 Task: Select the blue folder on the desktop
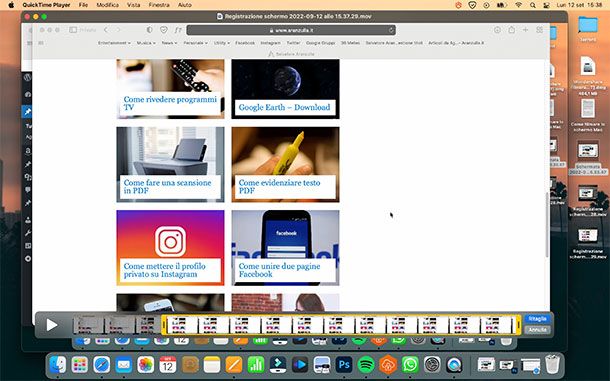[x=587, y=25]
